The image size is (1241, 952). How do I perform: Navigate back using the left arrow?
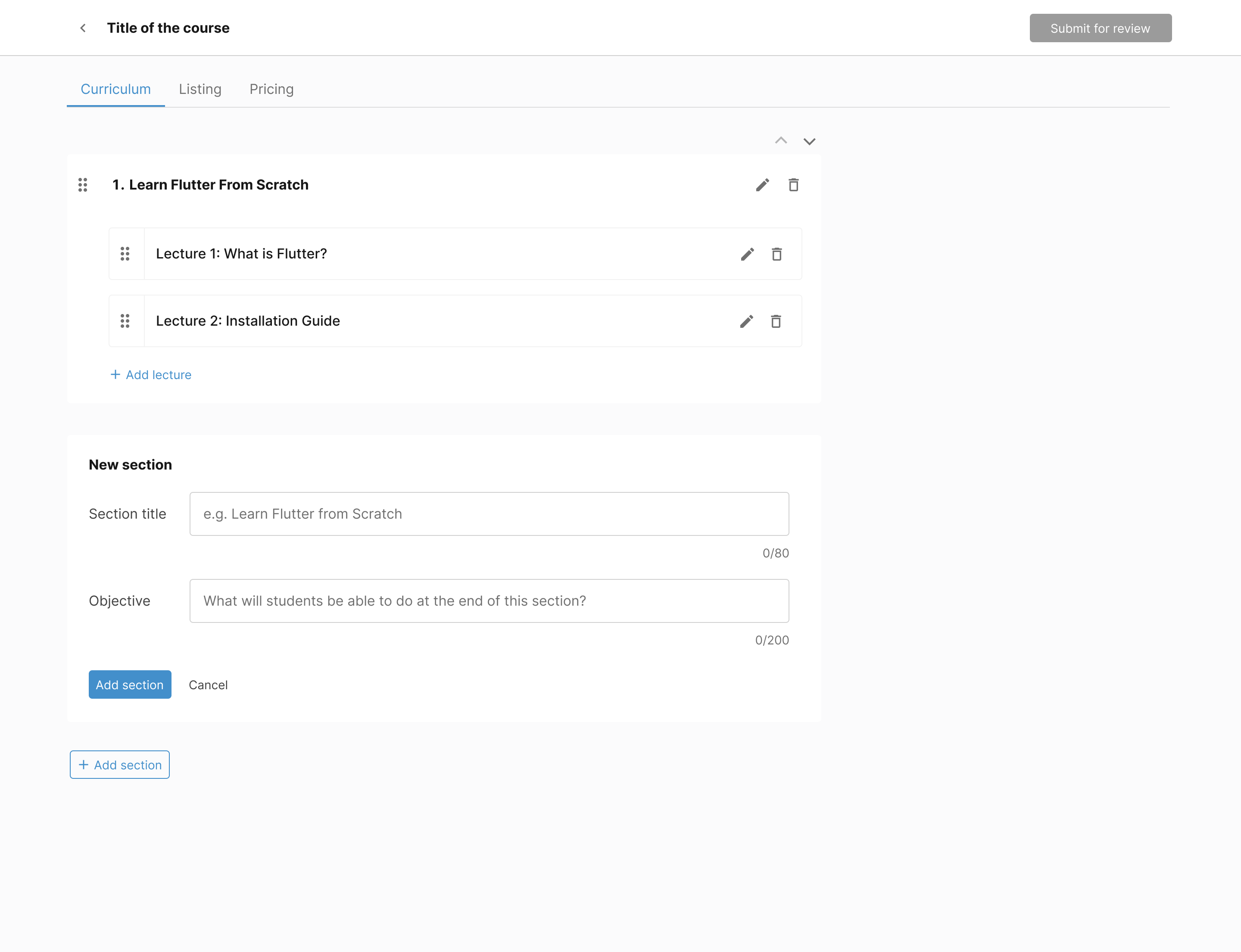coord(83,28)
